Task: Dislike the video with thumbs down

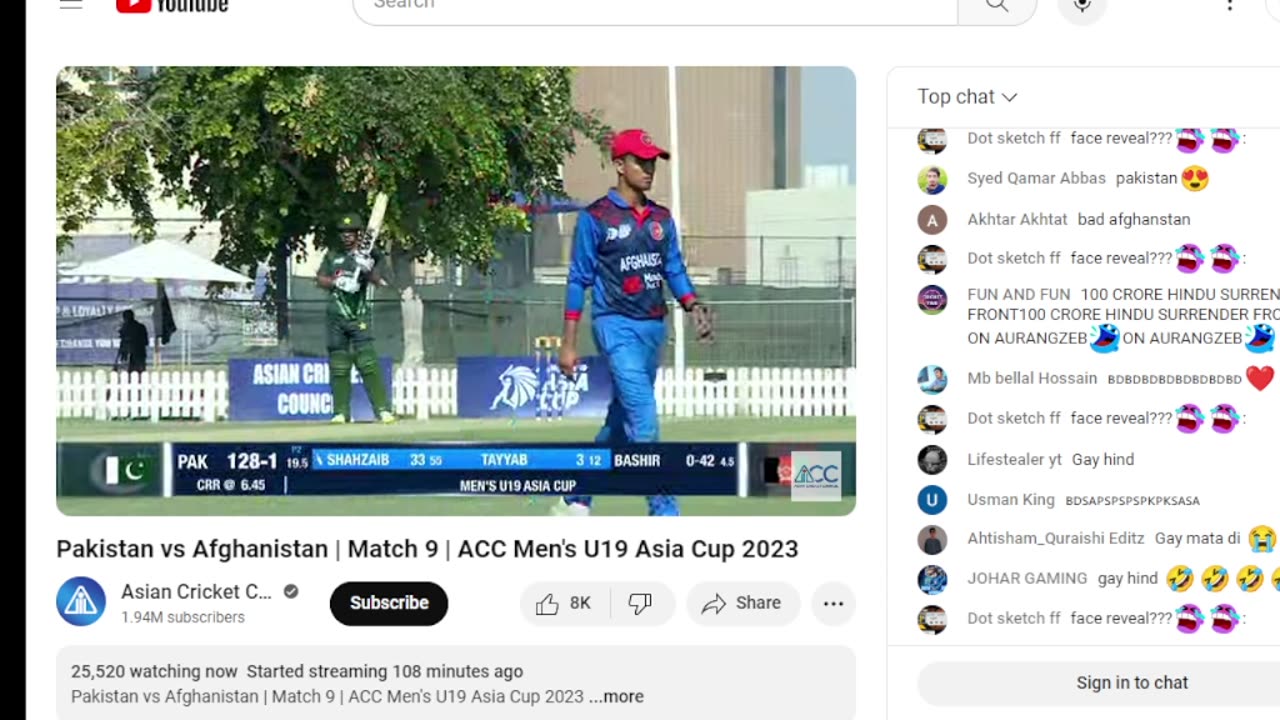Action: (640, 604)
